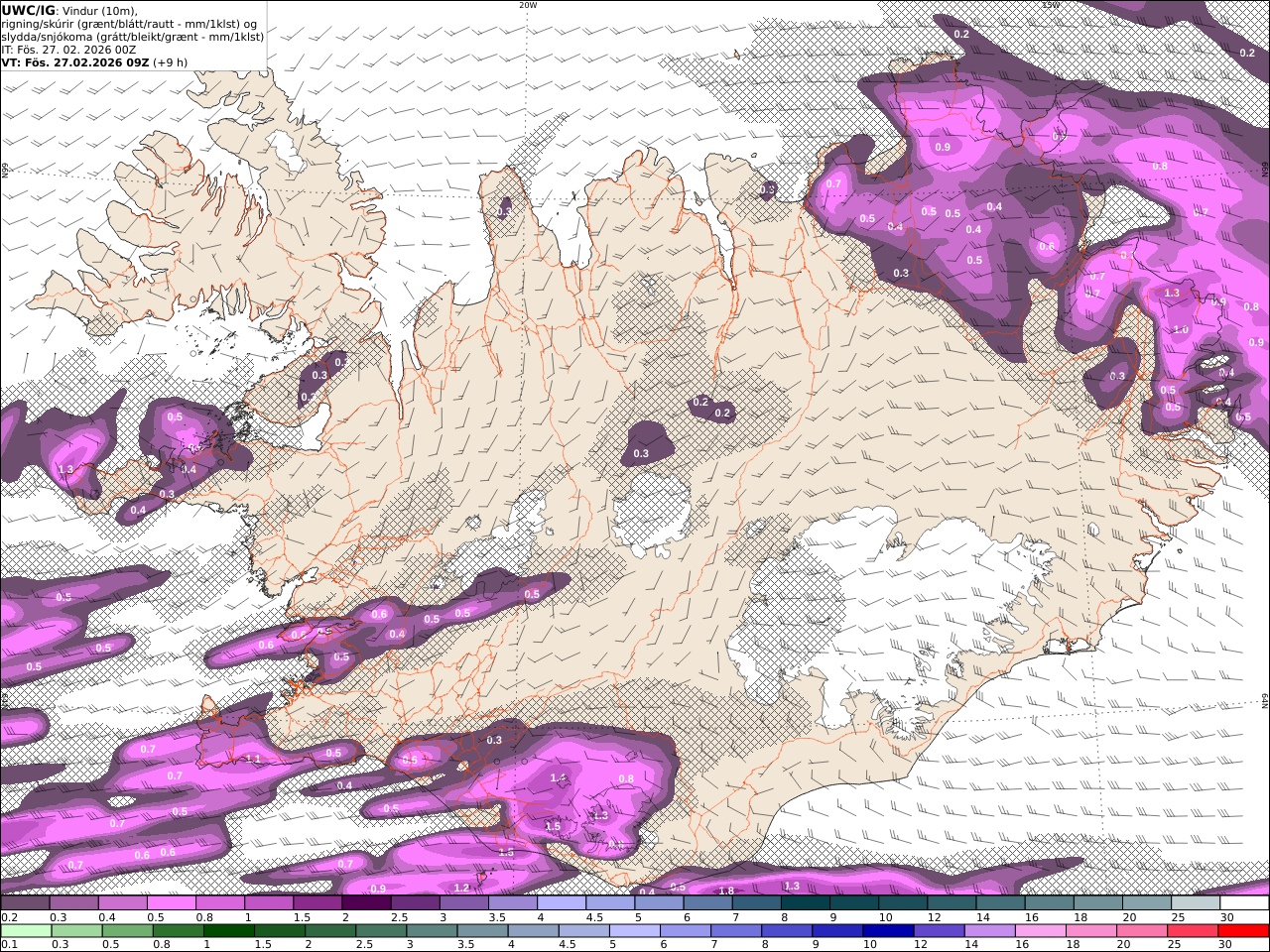Pick the light pink 16 swatch in rain legend
Viewport: 1270px width, 952px height.
point(1040,930)
